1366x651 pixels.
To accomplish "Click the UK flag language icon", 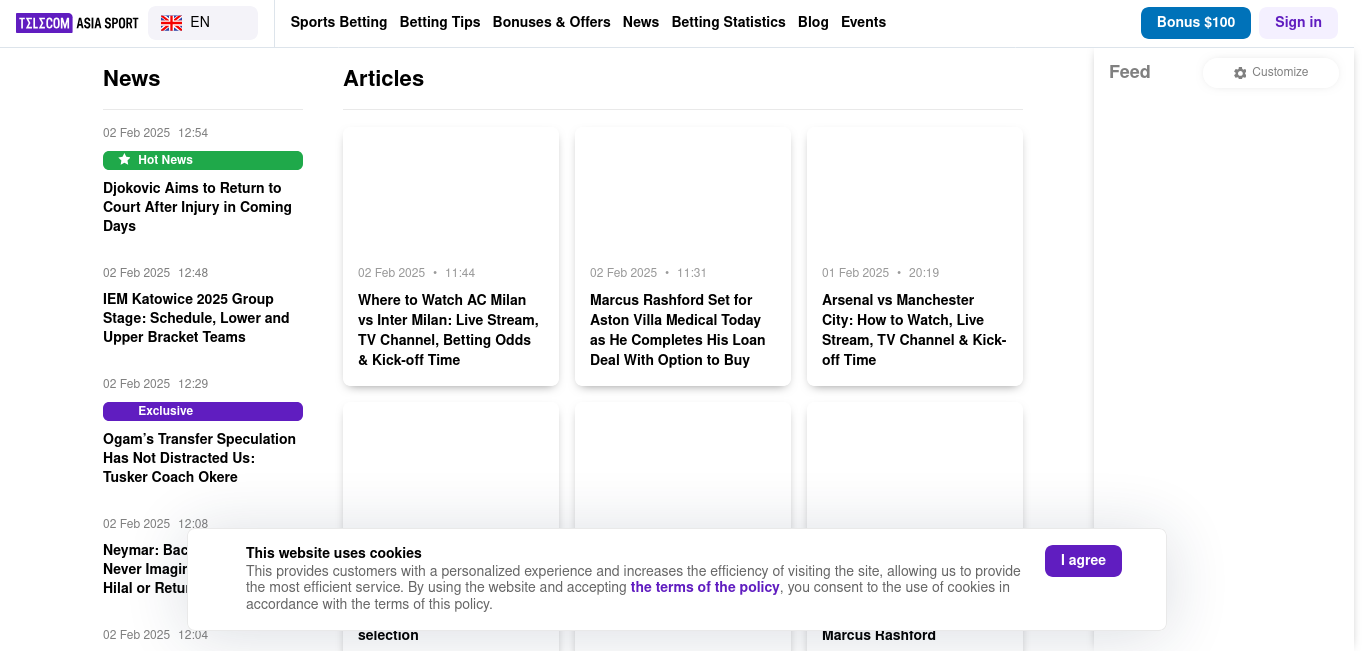I will (x=171, y=23).
